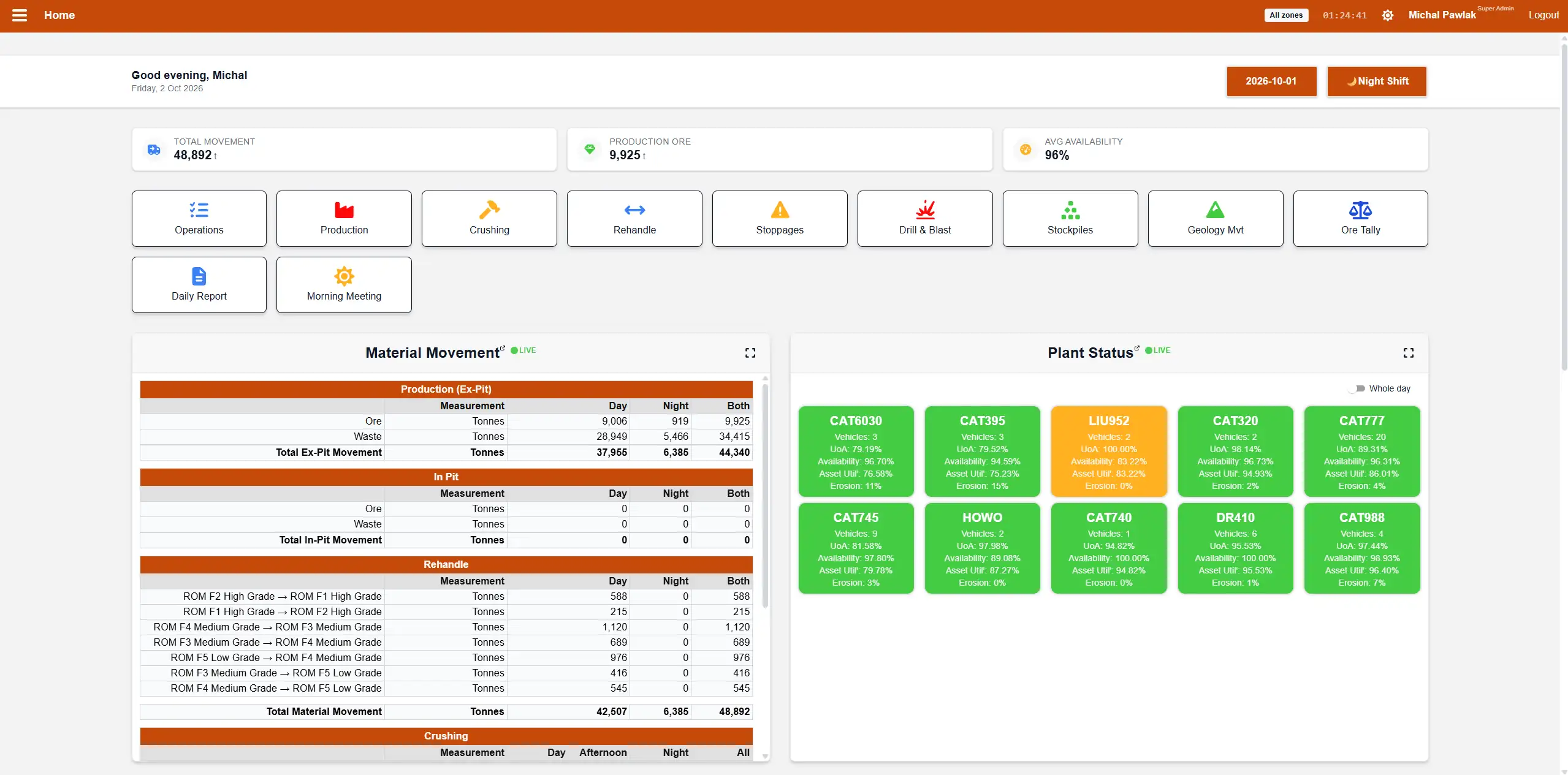Image resolution: width=1568 pixels, height=775 pixels.
Task: Click the Avg Availability gauge icon
Action: [1026, 149]
